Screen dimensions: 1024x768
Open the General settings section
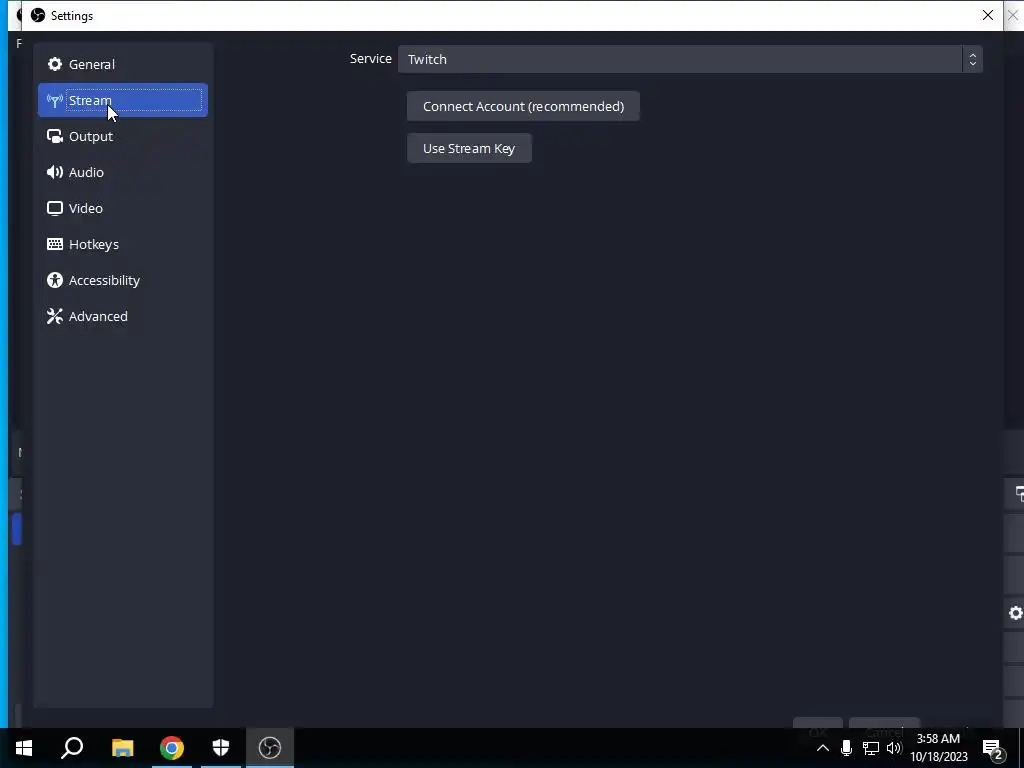pyautogui.click(x=123, y=64)
